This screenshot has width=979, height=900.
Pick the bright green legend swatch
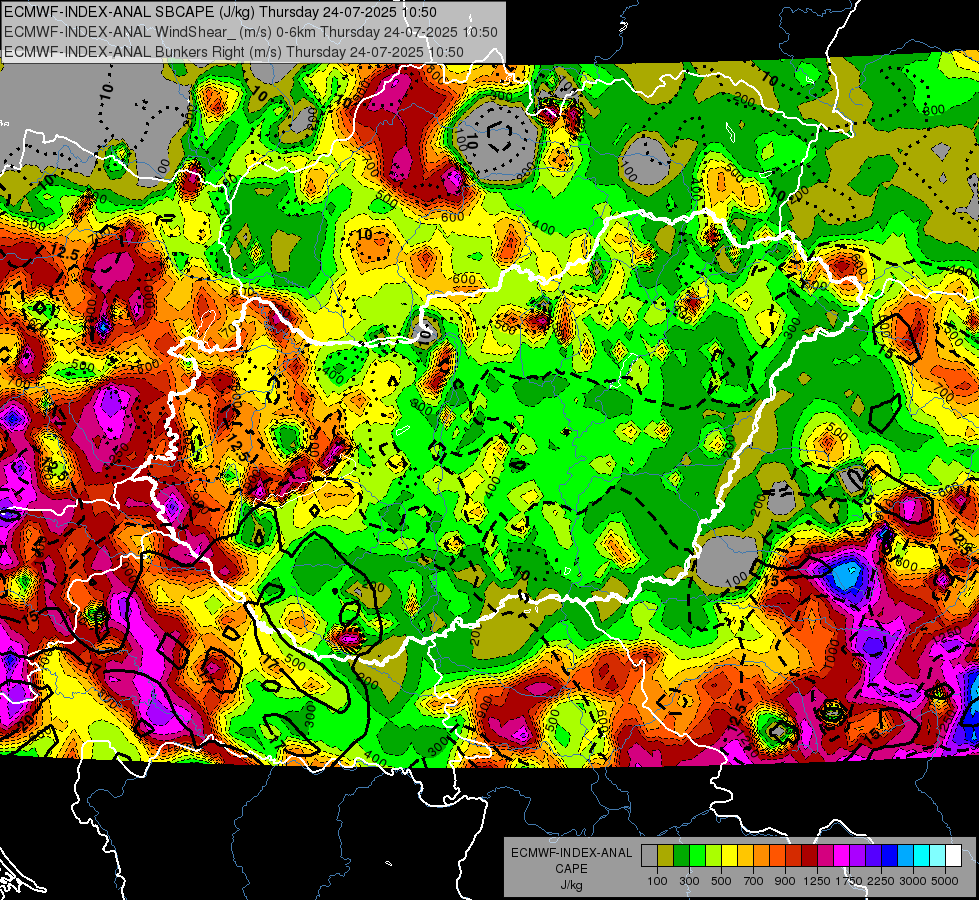tap(697, 856)
